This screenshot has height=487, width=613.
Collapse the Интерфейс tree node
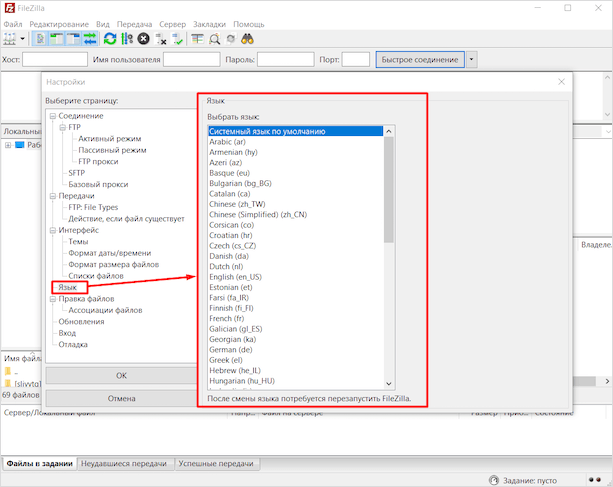(x=51, y=230)
